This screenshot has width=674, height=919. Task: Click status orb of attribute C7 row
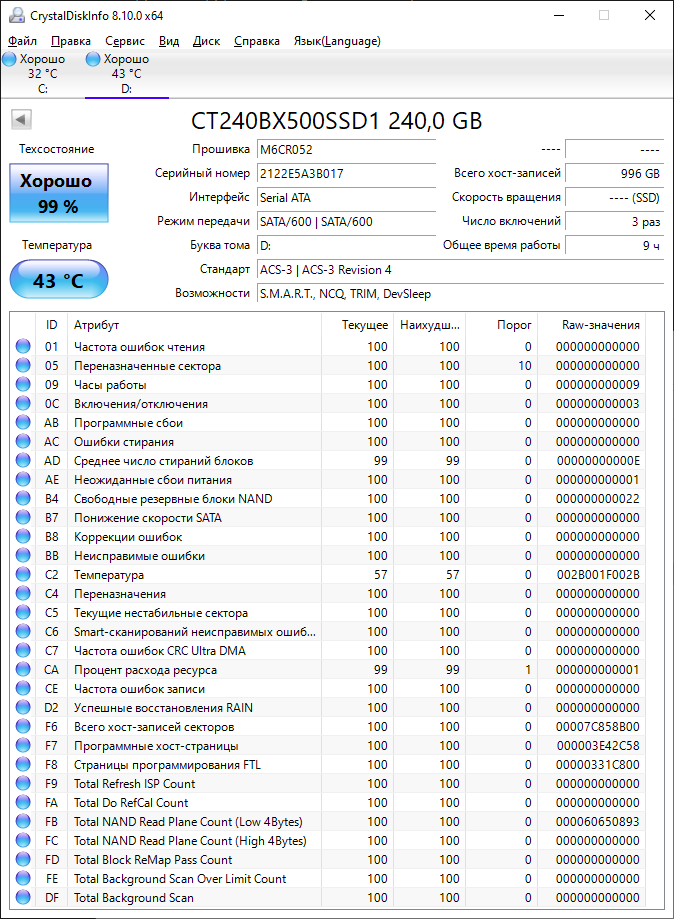[x=23, y=651]
